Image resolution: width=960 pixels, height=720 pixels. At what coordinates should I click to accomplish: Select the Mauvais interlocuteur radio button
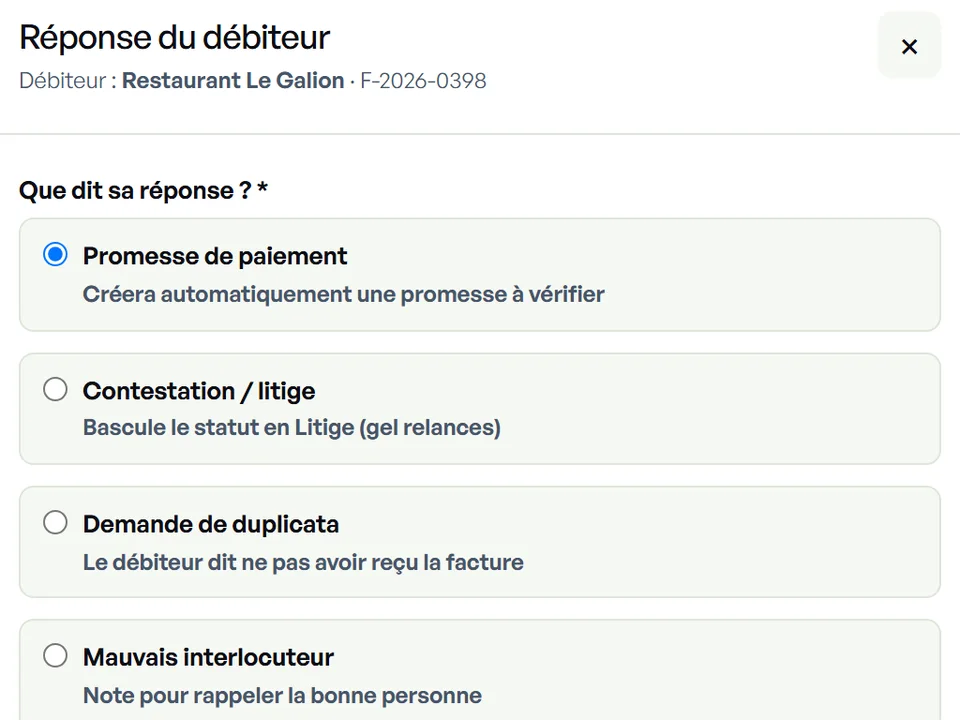coord(55,655)
